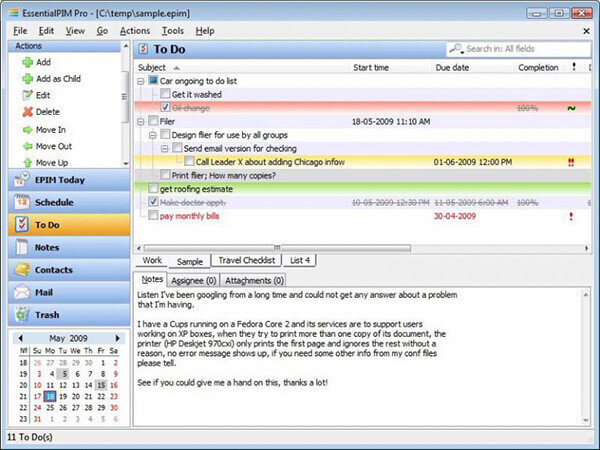Open the Mail module envelope

point(69,292)
